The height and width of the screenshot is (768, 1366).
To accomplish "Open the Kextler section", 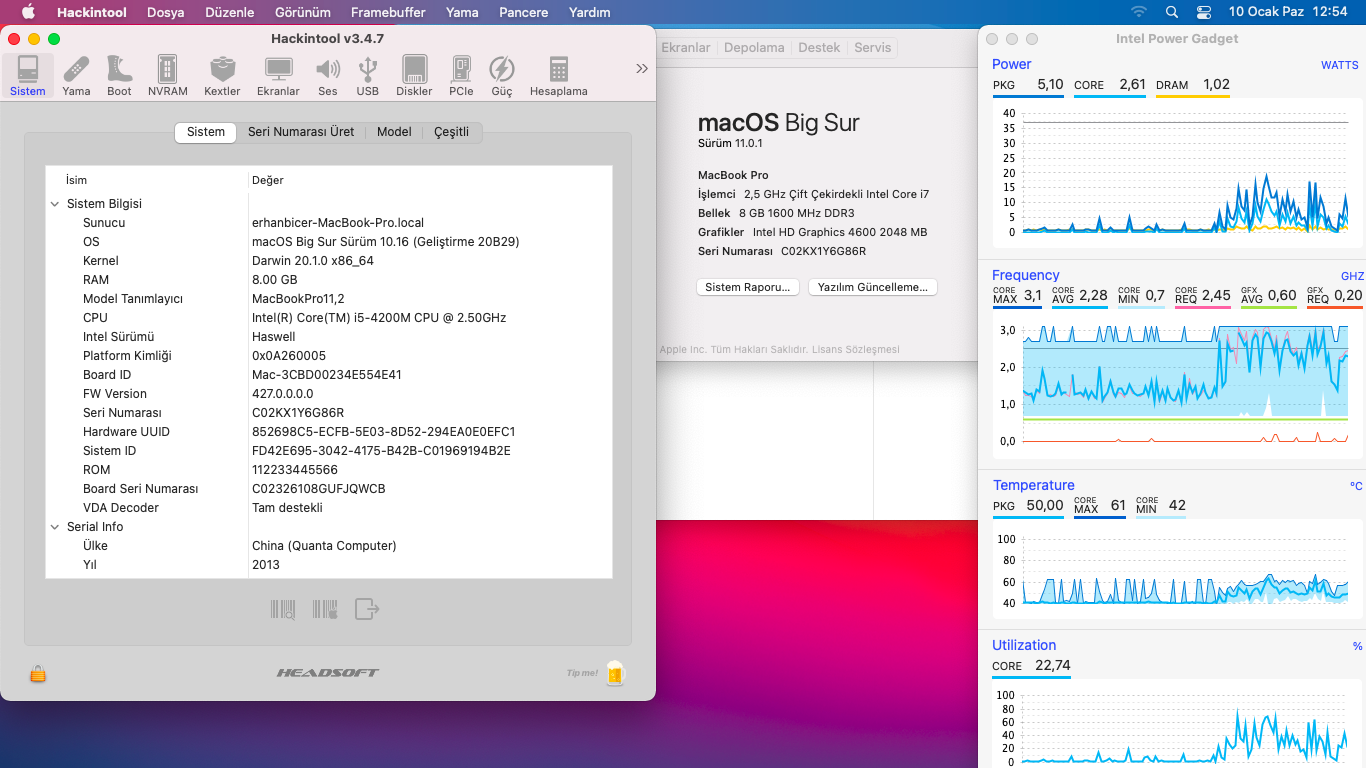I will click(221, 70).
